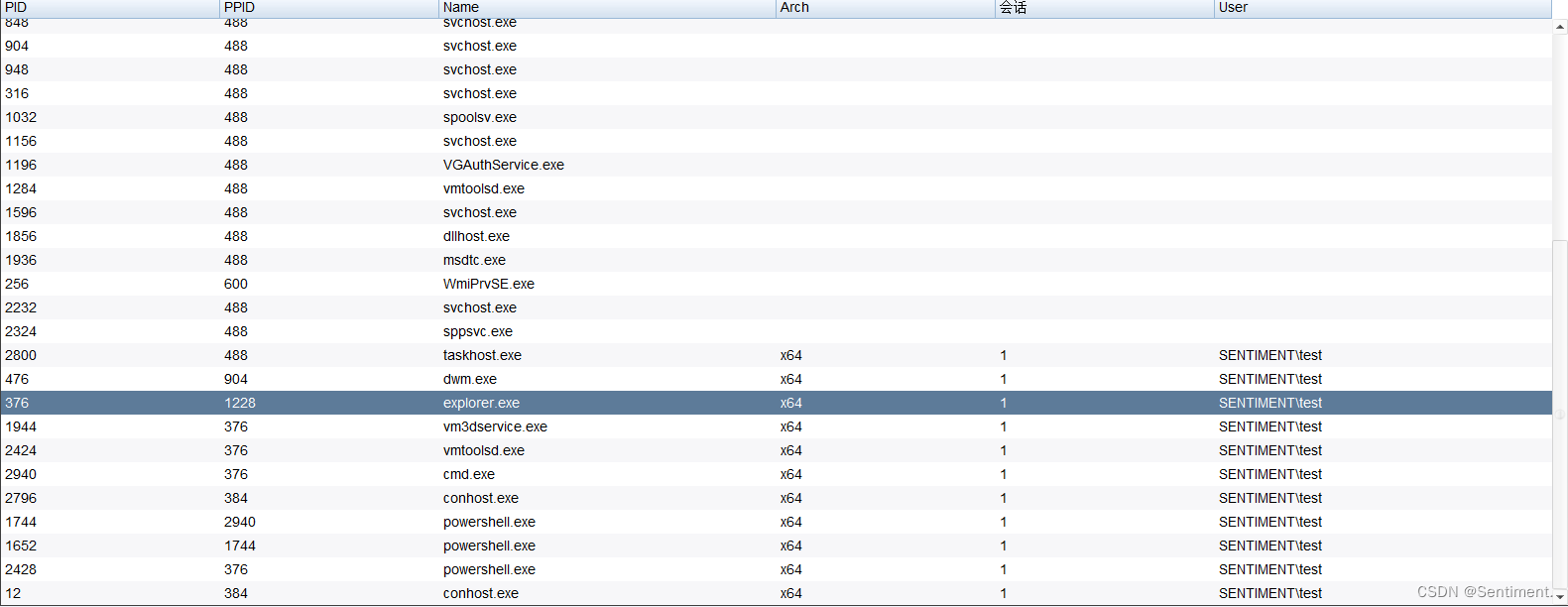The width and height of the screenshot is (1568, 607).
Task: Select the spoolsv.exe process row
Action: coord(776,117)
